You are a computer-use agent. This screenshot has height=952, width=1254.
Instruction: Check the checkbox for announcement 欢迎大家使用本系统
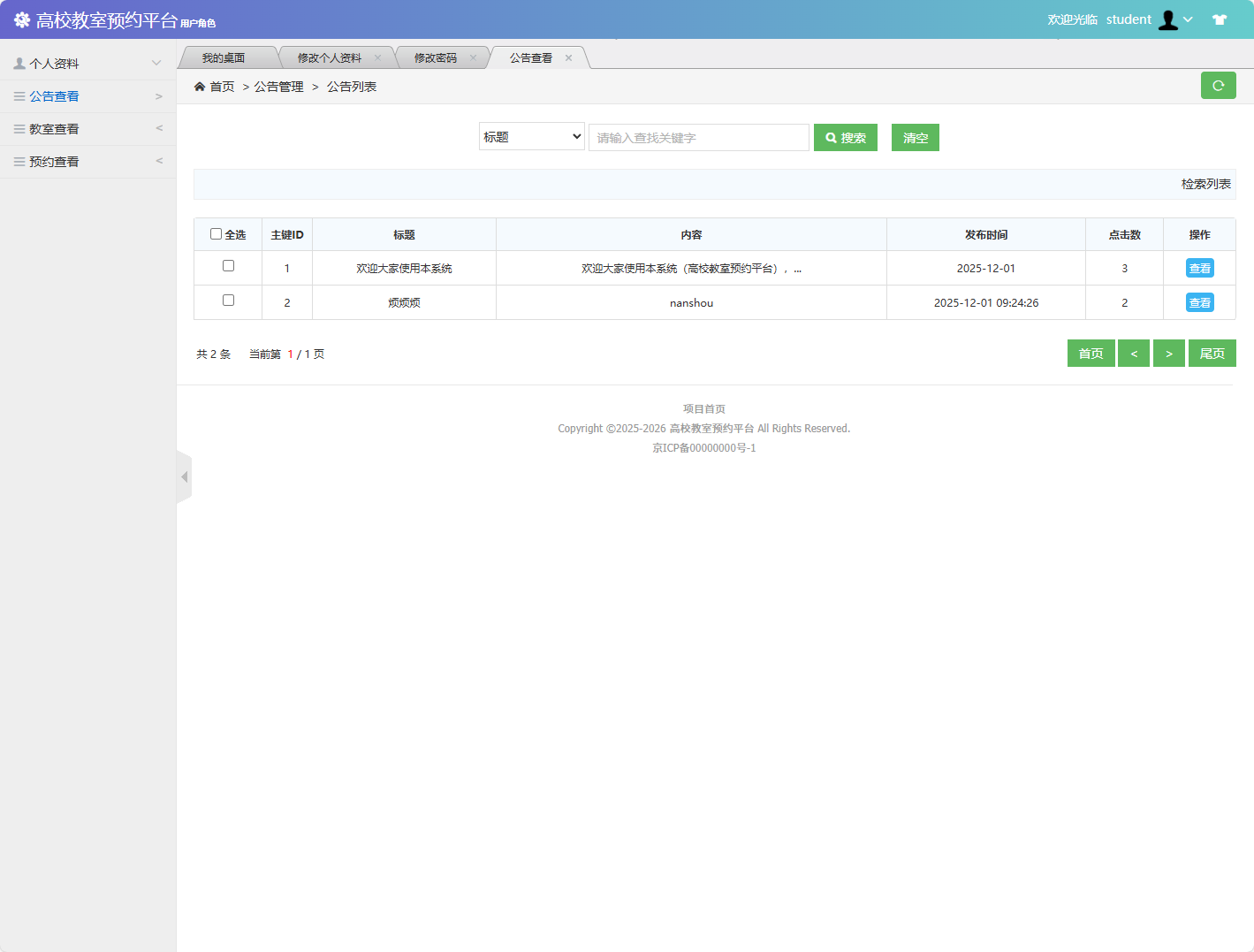(228, 265)
